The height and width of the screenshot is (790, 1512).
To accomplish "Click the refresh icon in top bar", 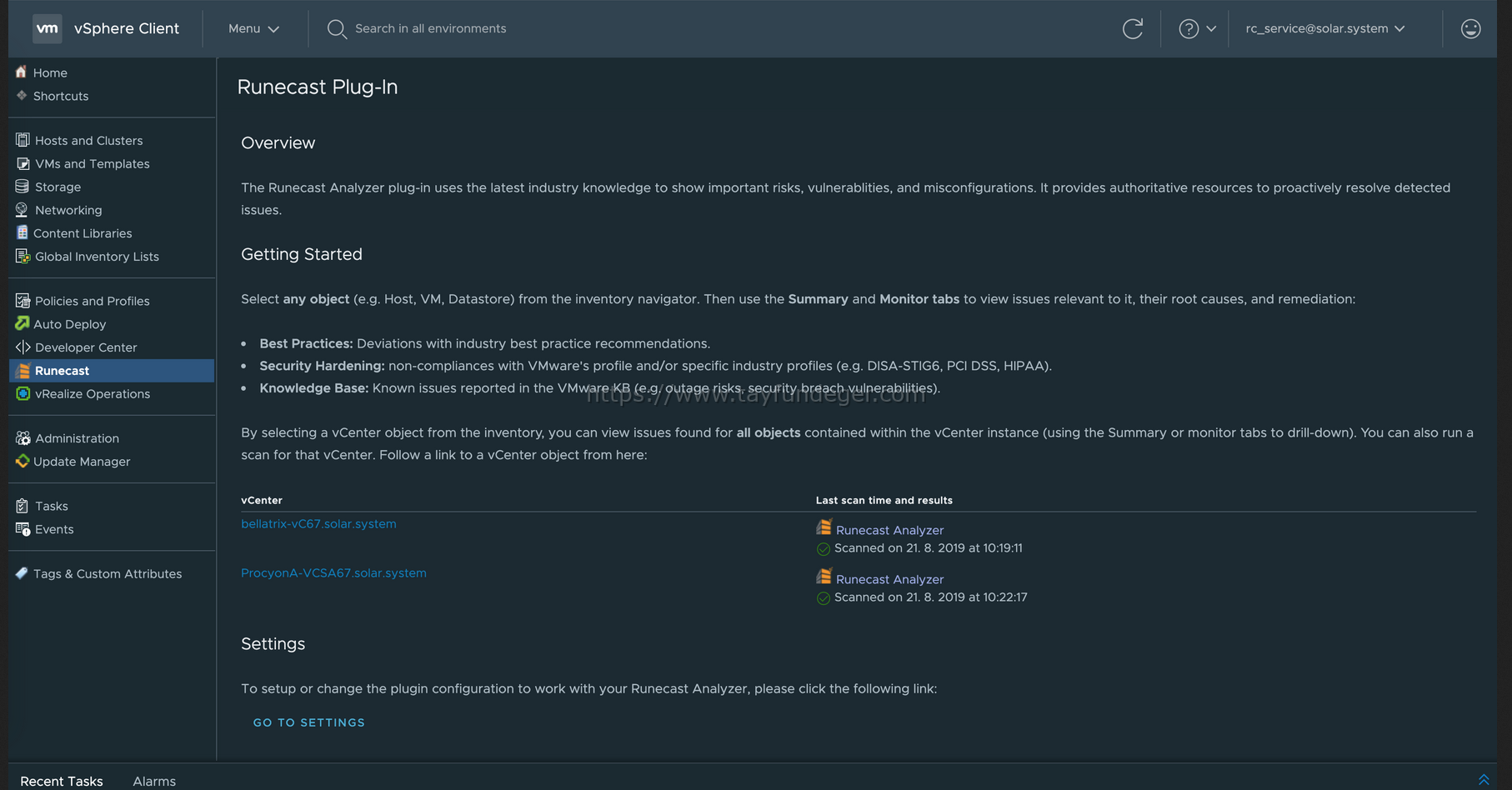I will tap(1132, 28).
